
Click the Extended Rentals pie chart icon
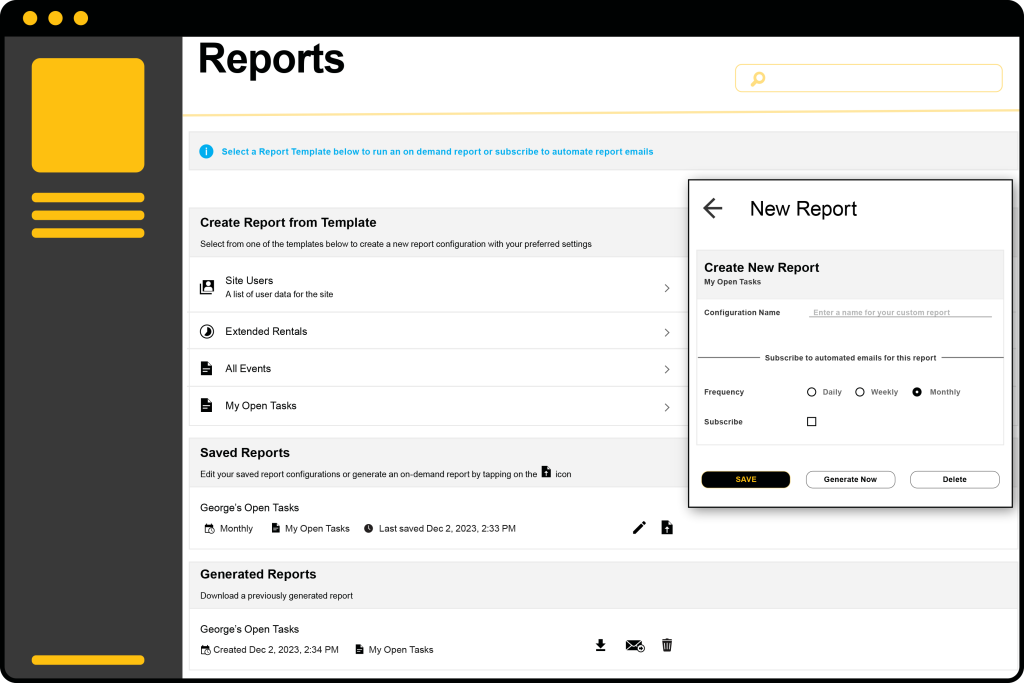[x=206, y=330]
